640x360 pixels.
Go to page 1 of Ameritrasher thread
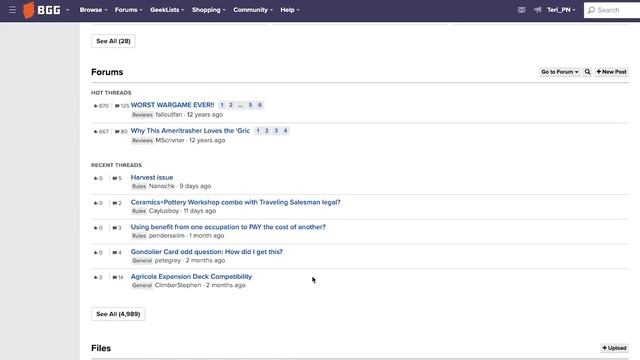point(258,131)
